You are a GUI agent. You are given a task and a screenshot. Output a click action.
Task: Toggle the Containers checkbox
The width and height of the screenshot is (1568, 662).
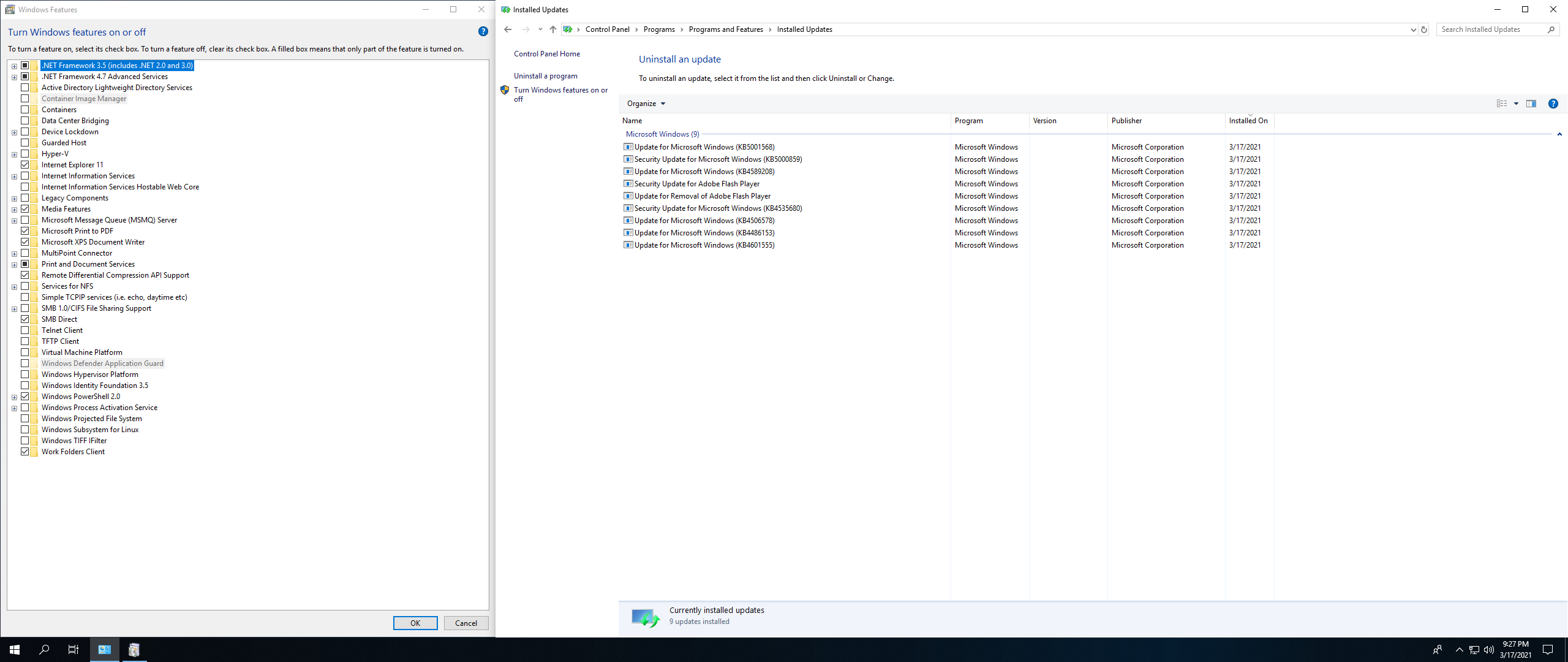[x=25, y=110]
